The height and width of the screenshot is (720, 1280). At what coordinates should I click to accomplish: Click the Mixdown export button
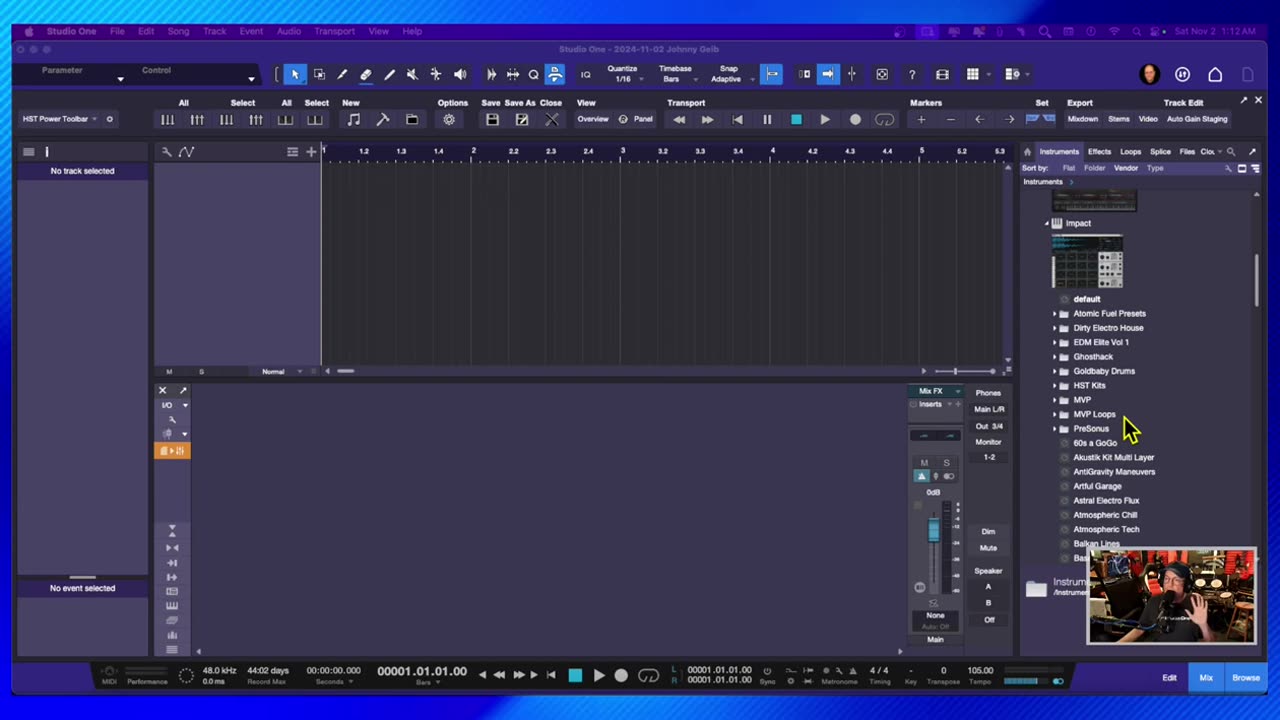point(1082,119)
